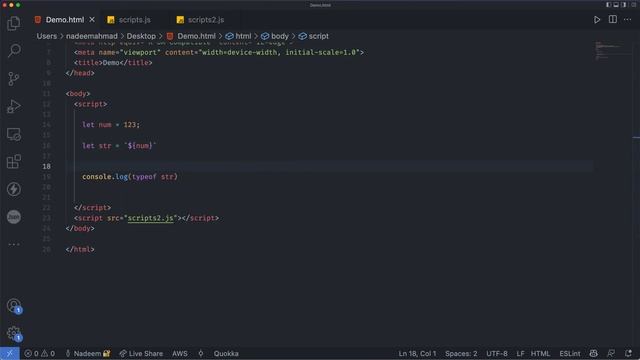Open the remote window indicator in the status bar
The height and width of the screenshot is (360, 640).
coord(10,353)
